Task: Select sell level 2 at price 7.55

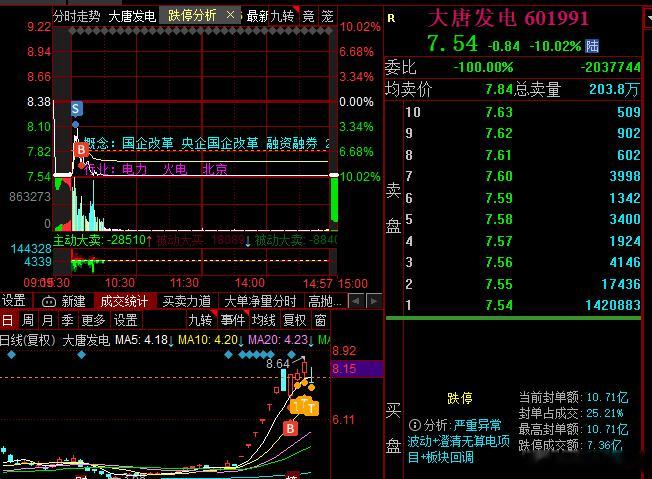Action: 523,284
